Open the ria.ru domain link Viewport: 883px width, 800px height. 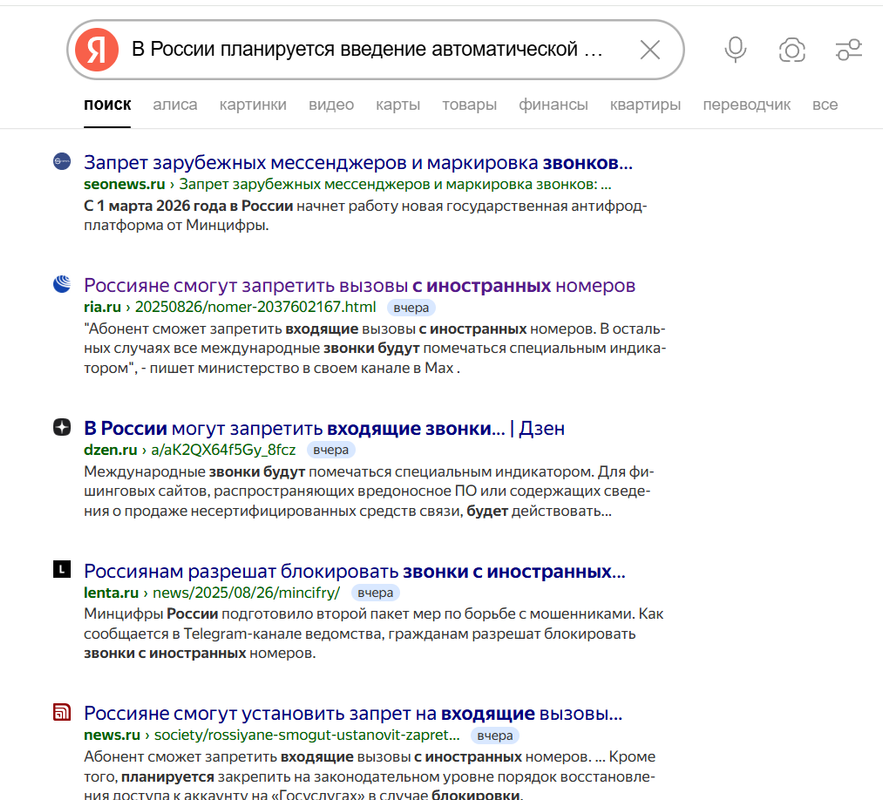point(102,307)
